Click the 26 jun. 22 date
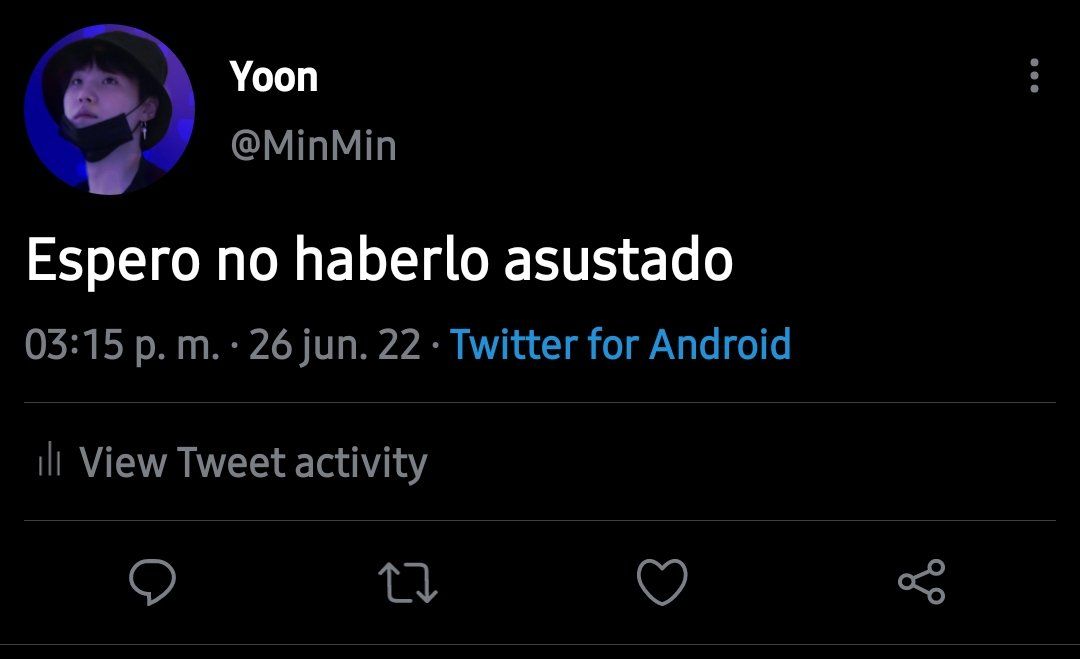1080x659 pixels. (335, 346)
